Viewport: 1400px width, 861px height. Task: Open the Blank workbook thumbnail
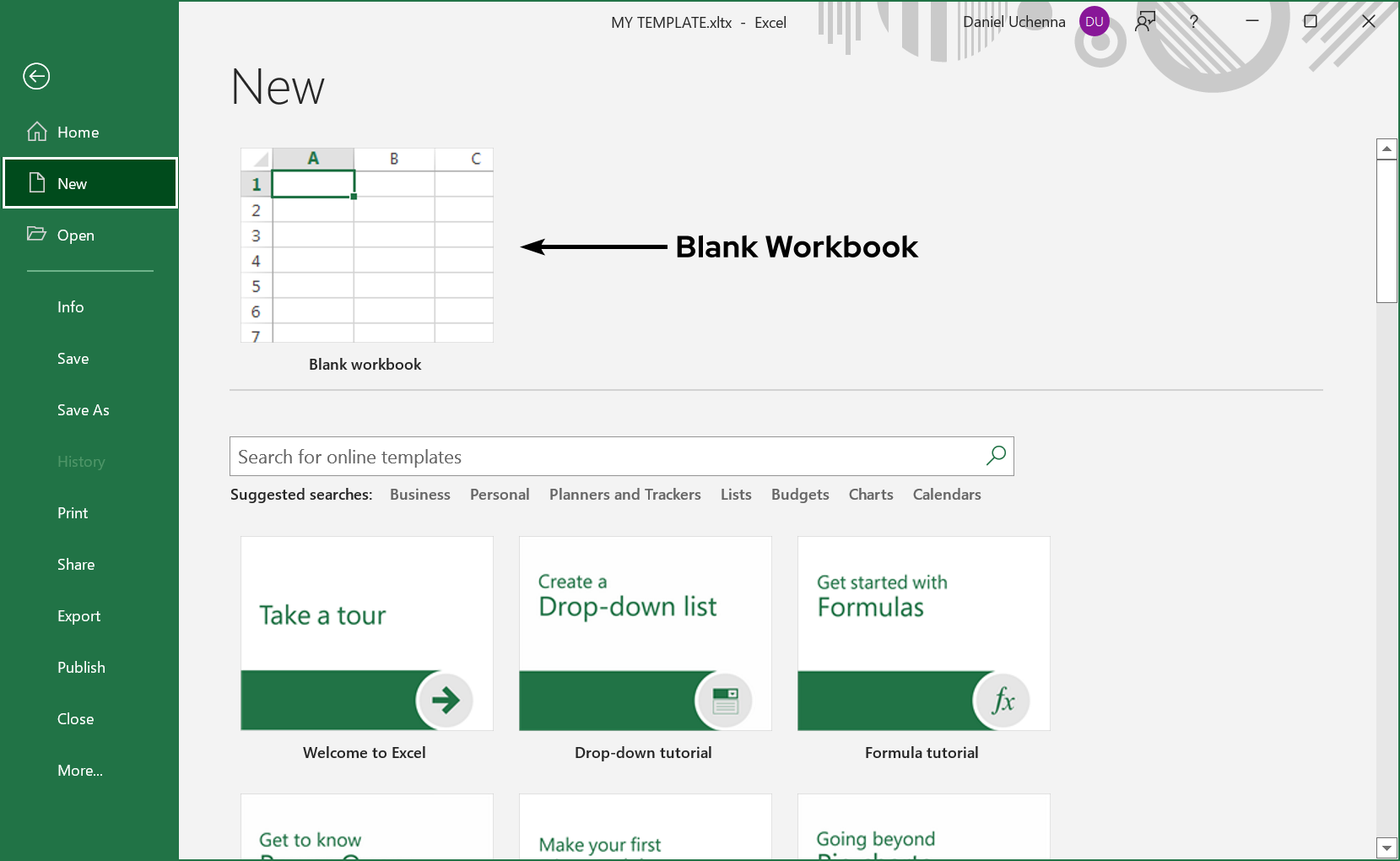coord(367,245)
